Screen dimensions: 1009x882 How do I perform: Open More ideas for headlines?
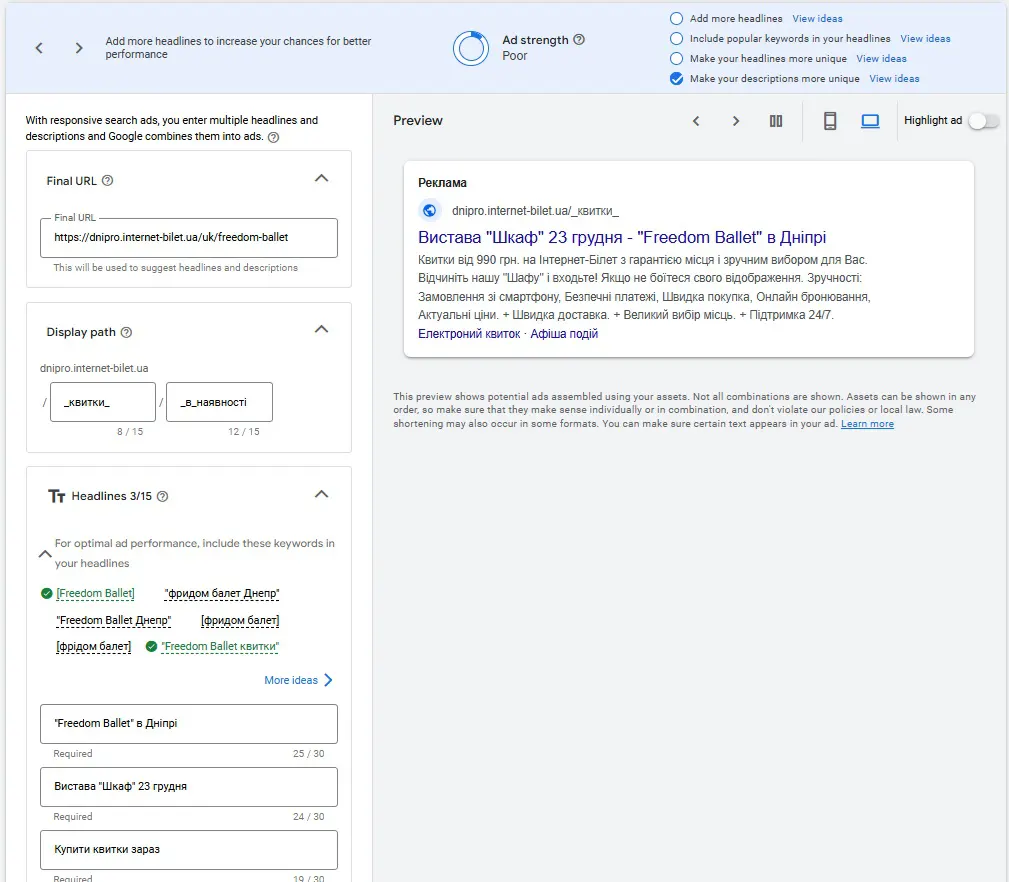299,680
